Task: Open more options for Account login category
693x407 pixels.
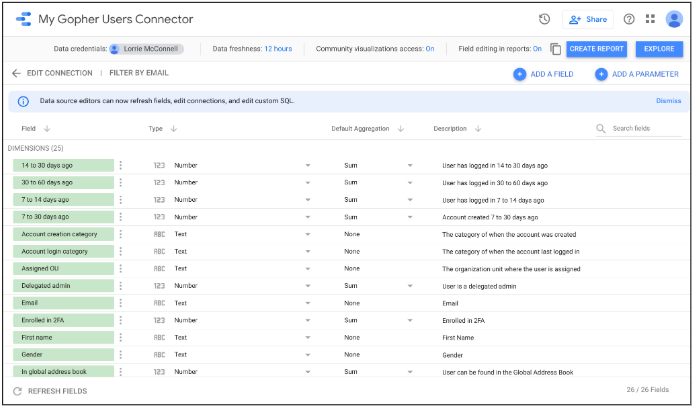Action: [x=121, y=251]
